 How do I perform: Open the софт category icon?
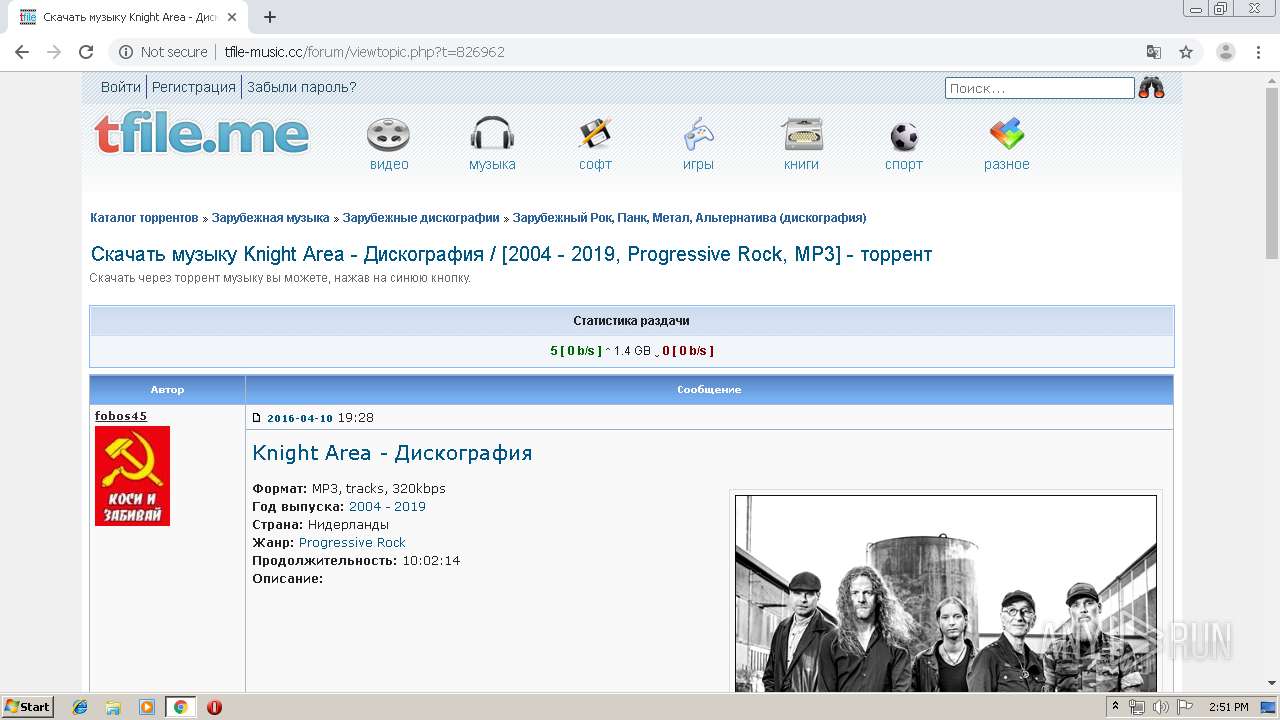pyautogui.click(x=595, y=135)
